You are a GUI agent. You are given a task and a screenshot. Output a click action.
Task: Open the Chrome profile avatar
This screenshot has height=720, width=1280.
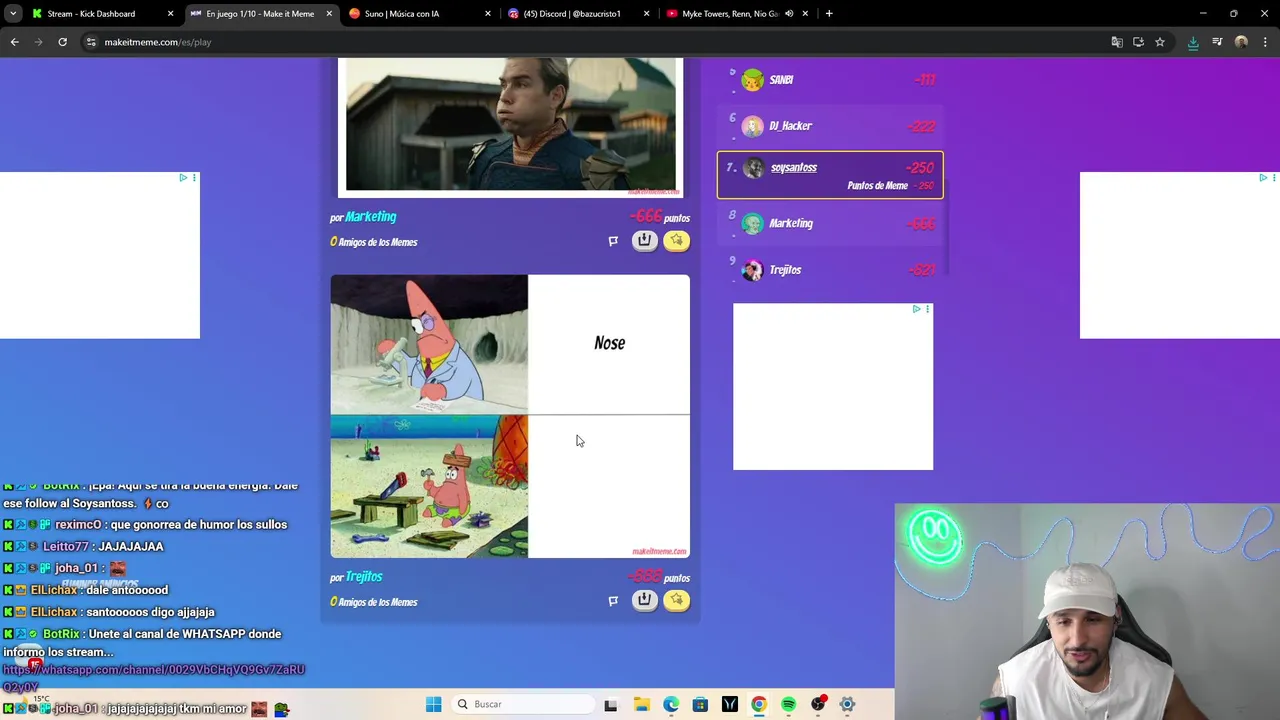point(1241,42)
